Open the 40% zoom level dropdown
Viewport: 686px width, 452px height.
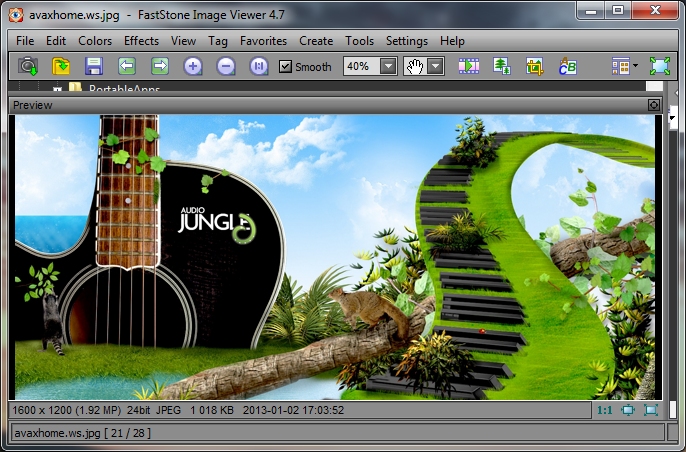coord(388,67)
